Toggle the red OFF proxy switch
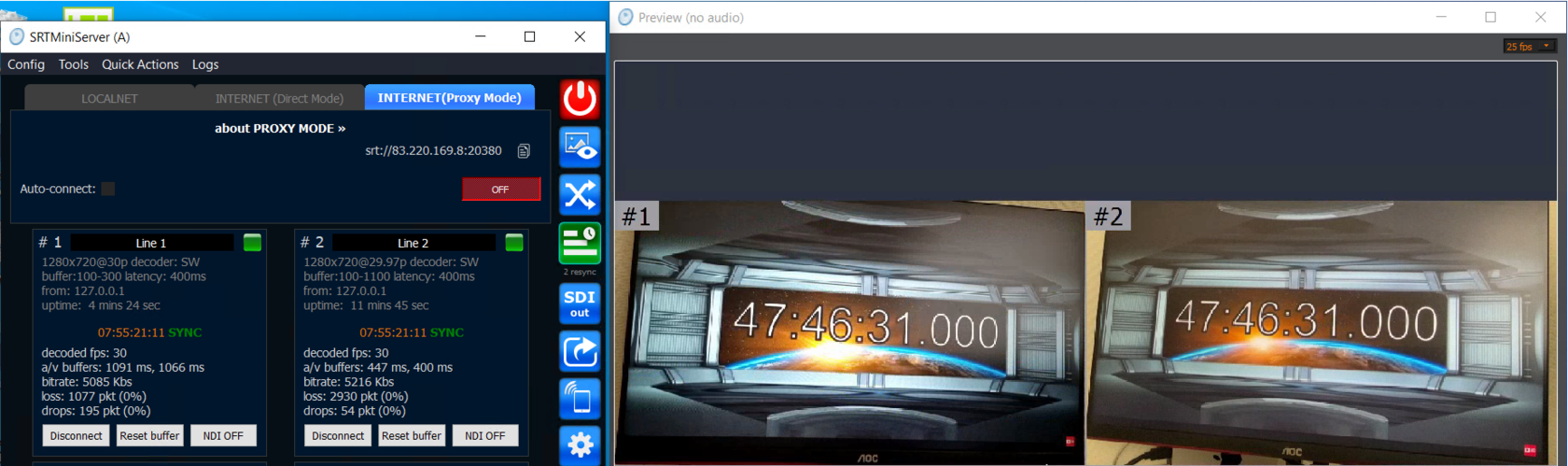This screenshot has width=1568, height=466. 501,189
